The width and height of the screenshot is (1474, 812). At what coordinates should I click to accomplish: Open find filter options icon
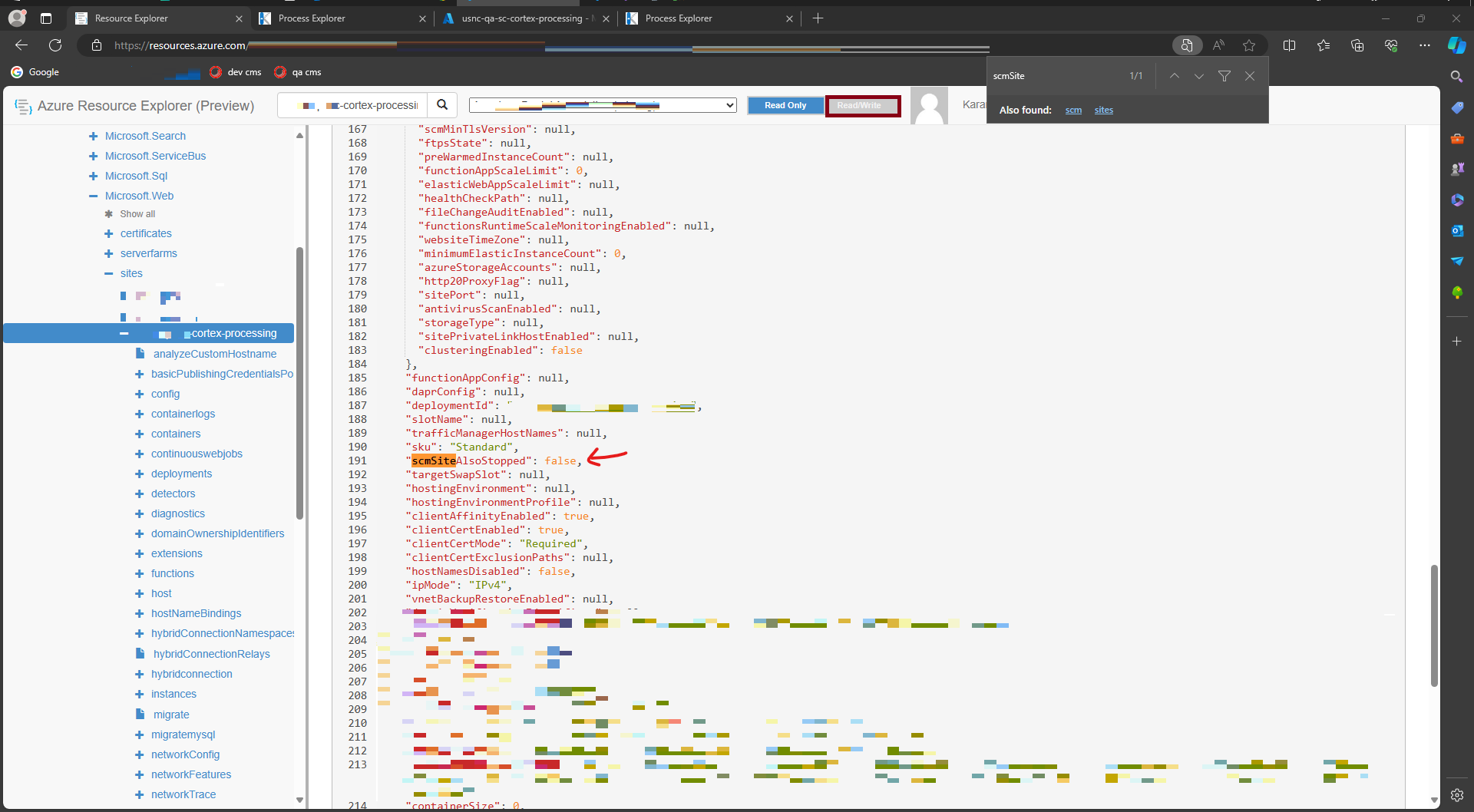[x=1224, y=76]
